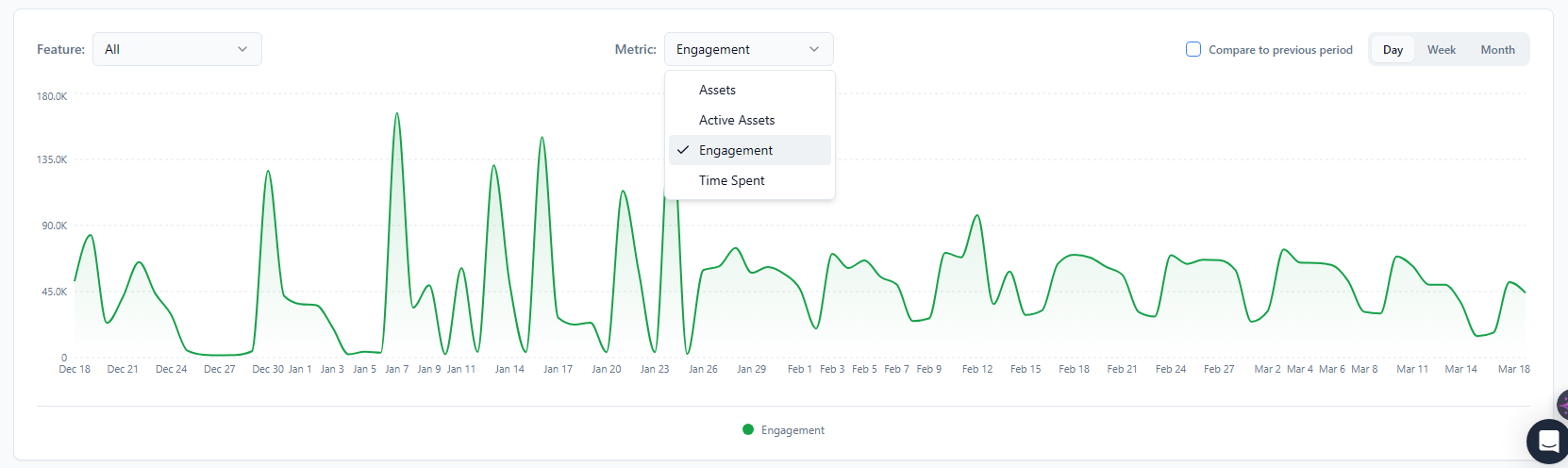1568x468 pixels.
Task: Click the Feb 12 axis date label
Action: point(977,369)
